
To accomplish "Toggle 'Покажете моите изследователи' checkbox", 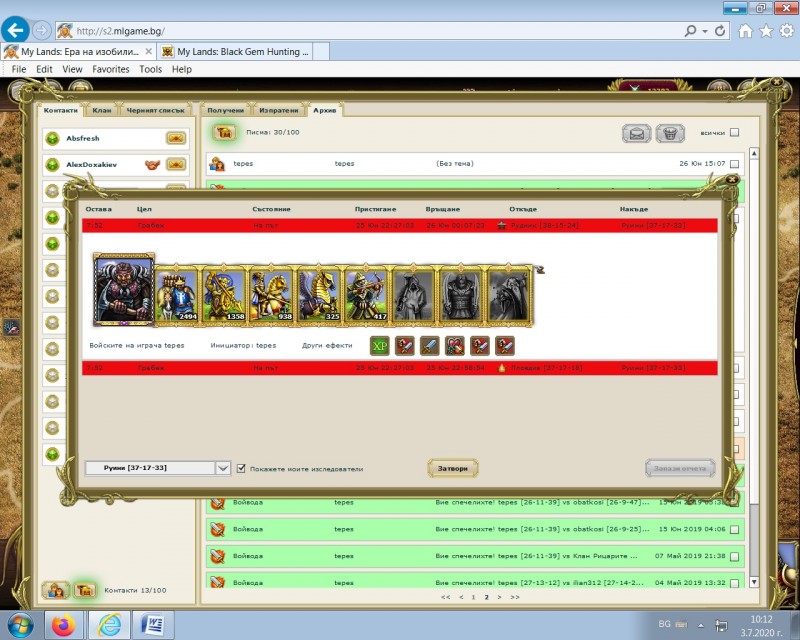I will pyautogui.click(x=241, y=467).
